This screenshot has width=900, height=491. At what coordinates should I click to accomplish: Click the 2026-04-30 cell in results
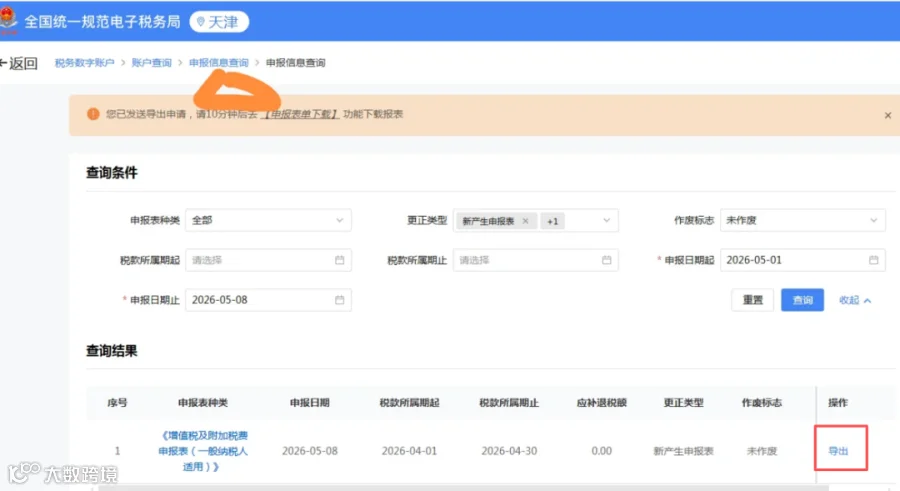(509, 451)
